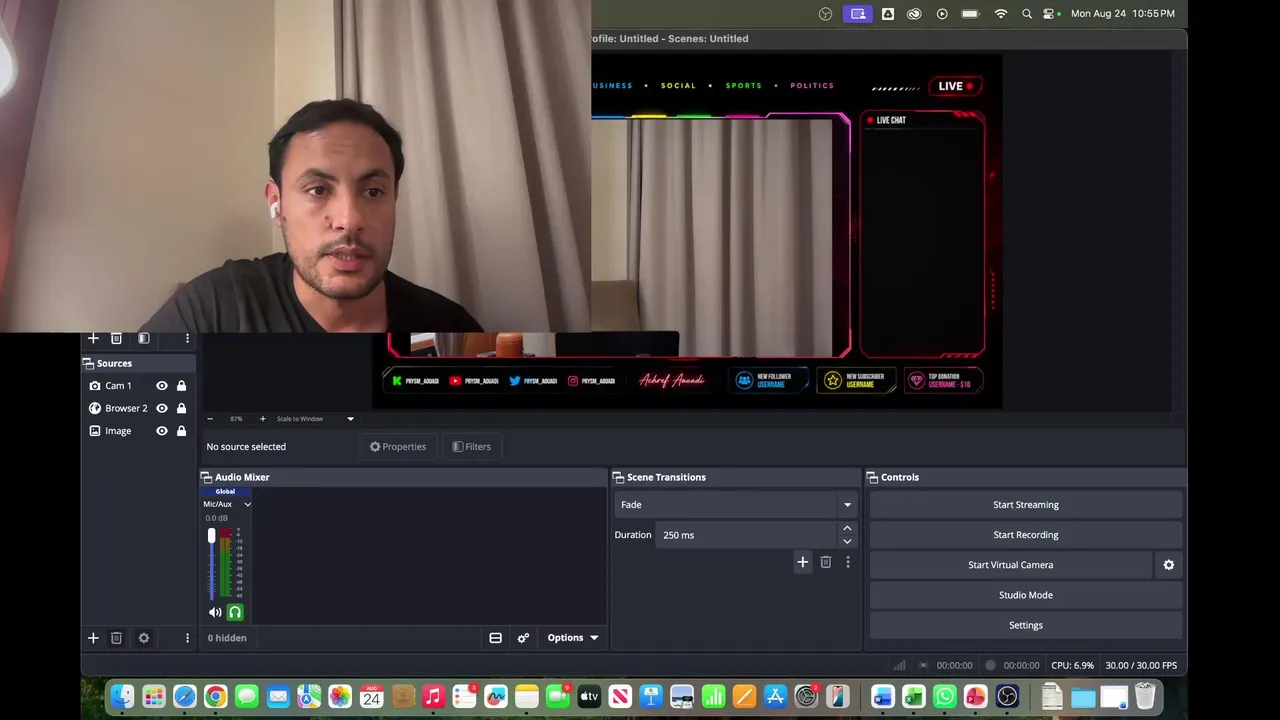
Task: Unlock the Cam 1 source
Action: [x=181, y=386]
